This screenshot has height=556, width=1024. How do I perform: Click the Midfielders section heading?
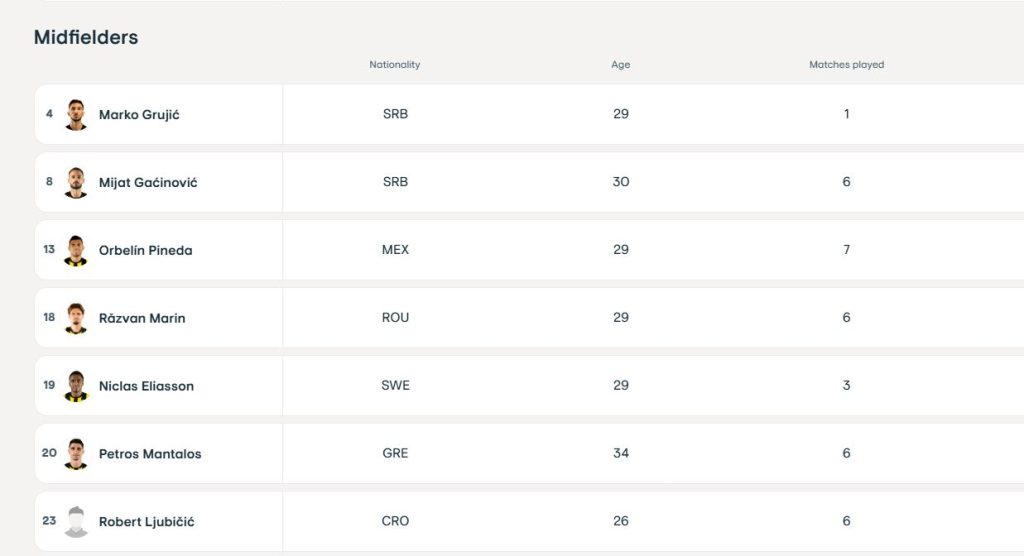click(86, 38)
